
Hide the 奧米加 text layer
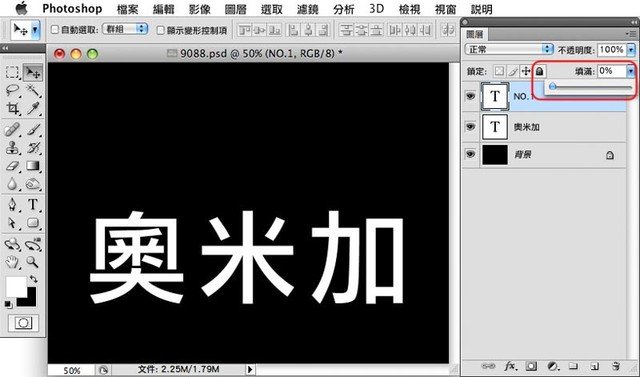pos(470,126)
